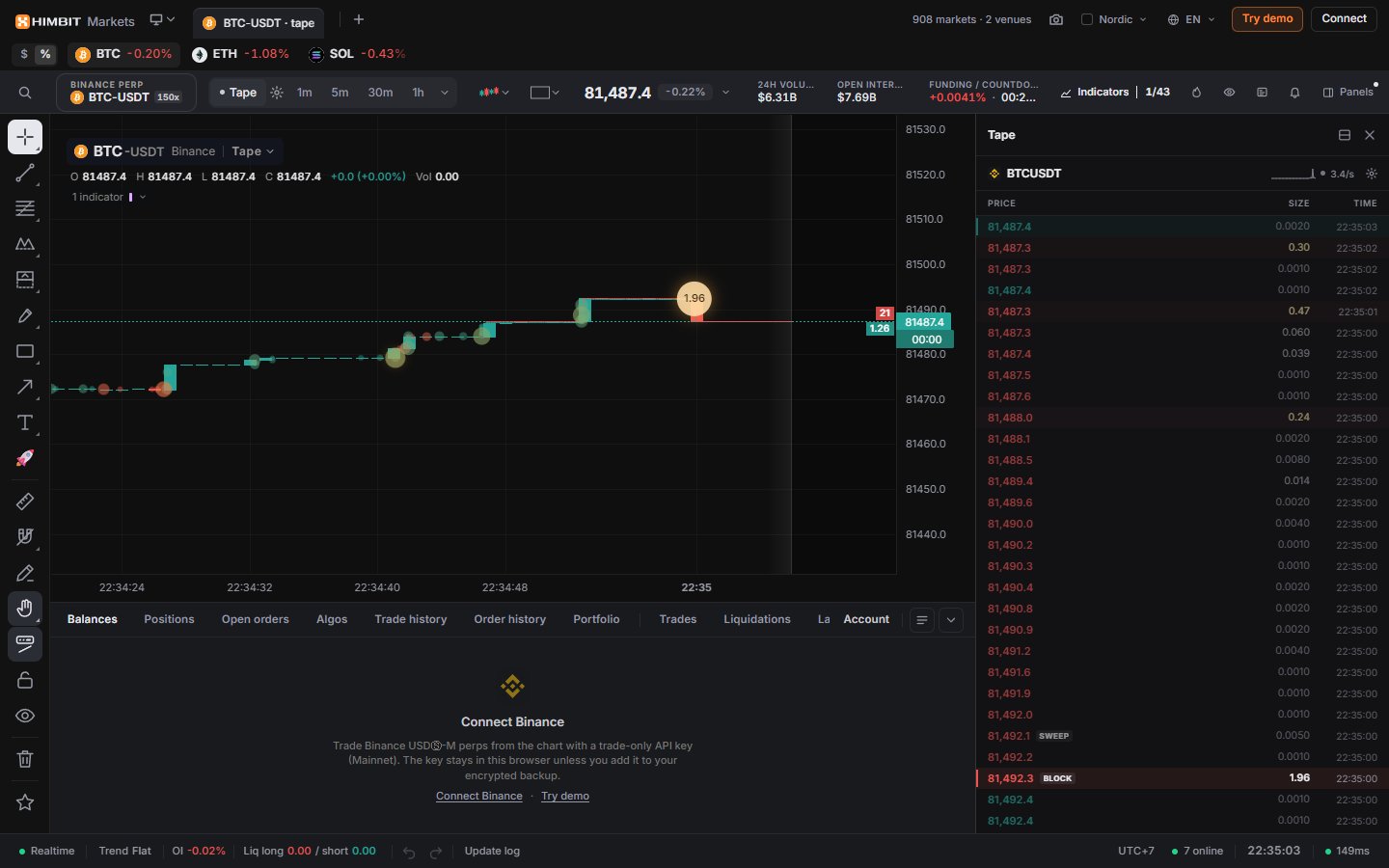Pick the arrow drawing tool
The width and height of the screenshot is (1389, 868).
coord(25,387)
